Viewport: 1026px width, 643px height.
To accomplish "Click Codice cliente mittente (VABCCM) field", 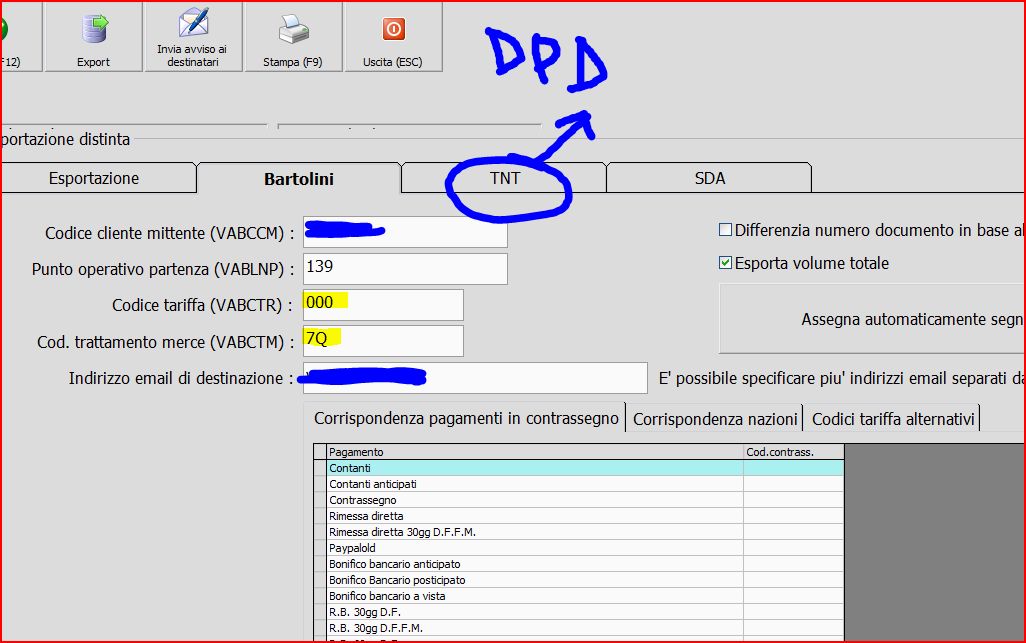I will (x=405, y=232).
